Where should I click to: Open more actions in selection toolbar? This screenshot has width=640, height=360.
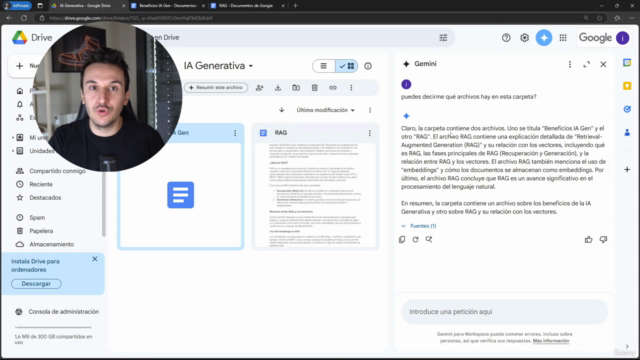tap(351, 88)
